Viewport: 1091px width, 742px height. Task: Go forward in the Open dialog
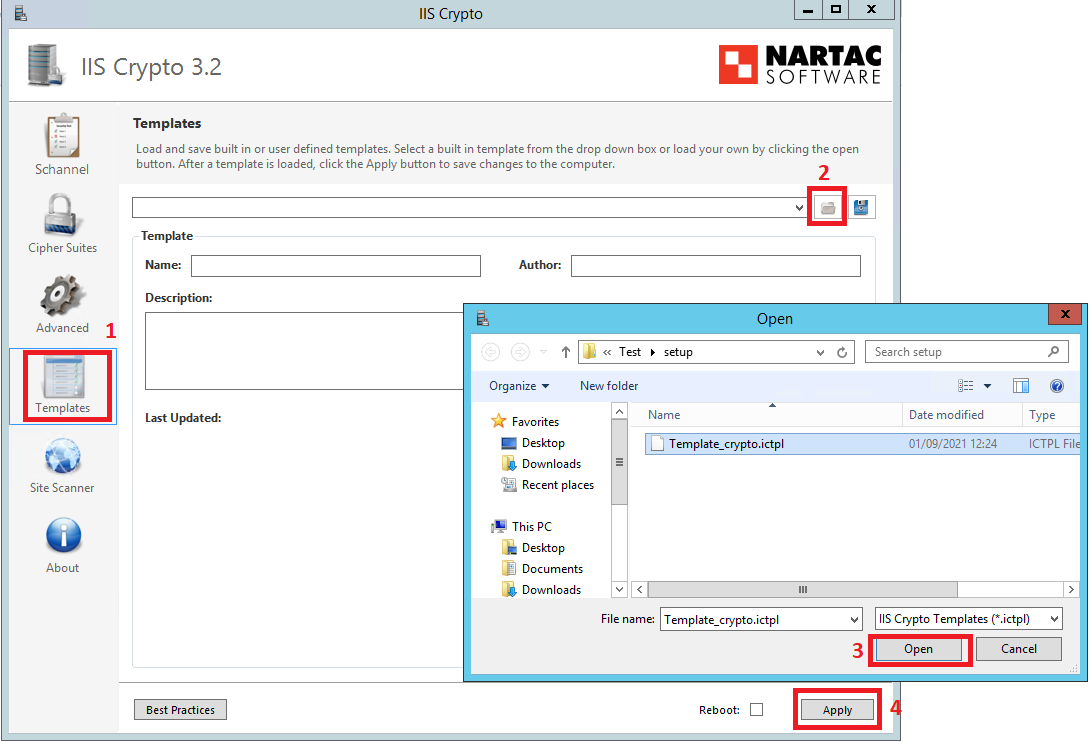(520, 352)
